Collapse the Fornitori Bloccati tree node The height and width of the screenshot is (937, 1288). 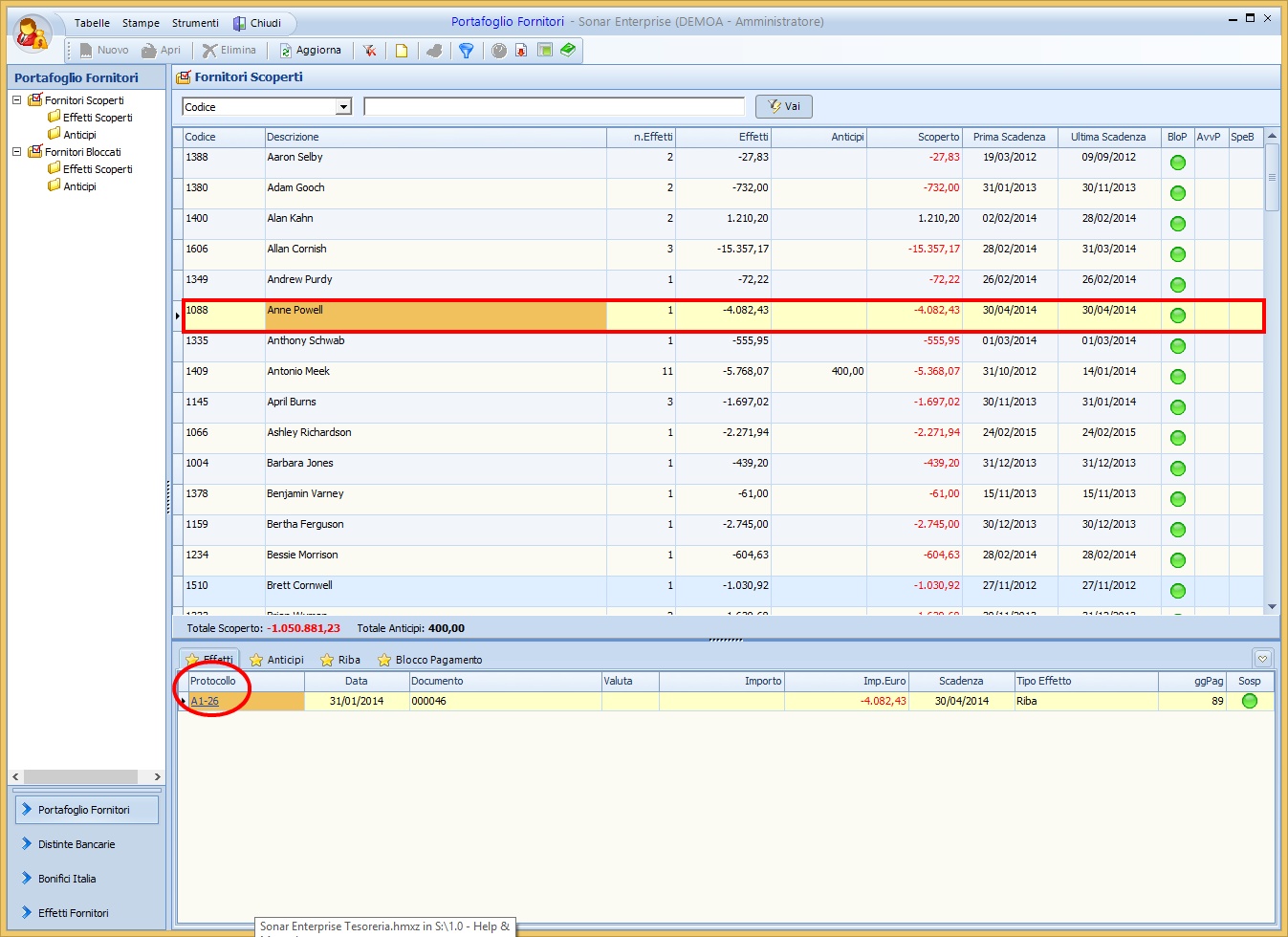click(16, 151)
